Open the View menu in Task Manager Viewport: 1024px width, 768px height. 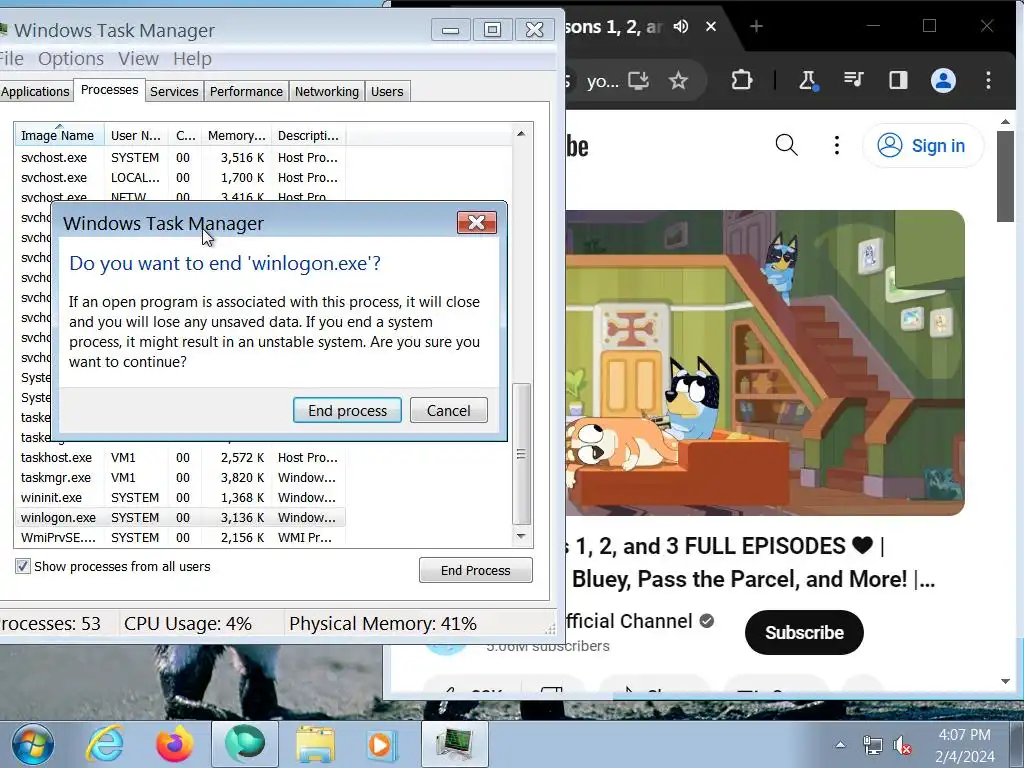pos(138,59)
